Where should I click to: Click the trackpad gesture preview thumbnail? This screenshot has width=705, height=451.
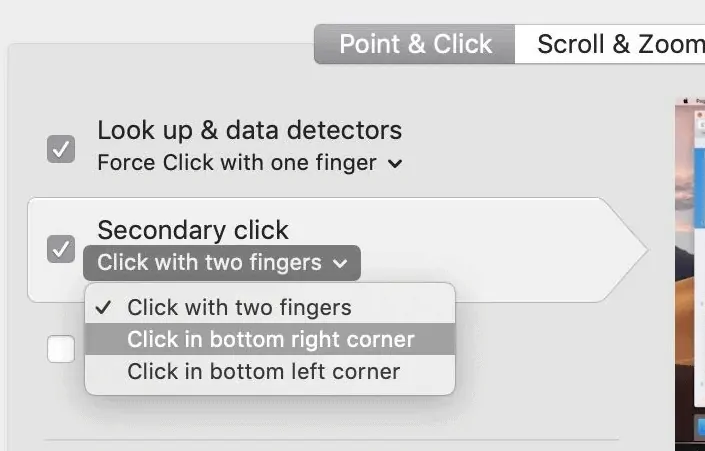[690, 270]
